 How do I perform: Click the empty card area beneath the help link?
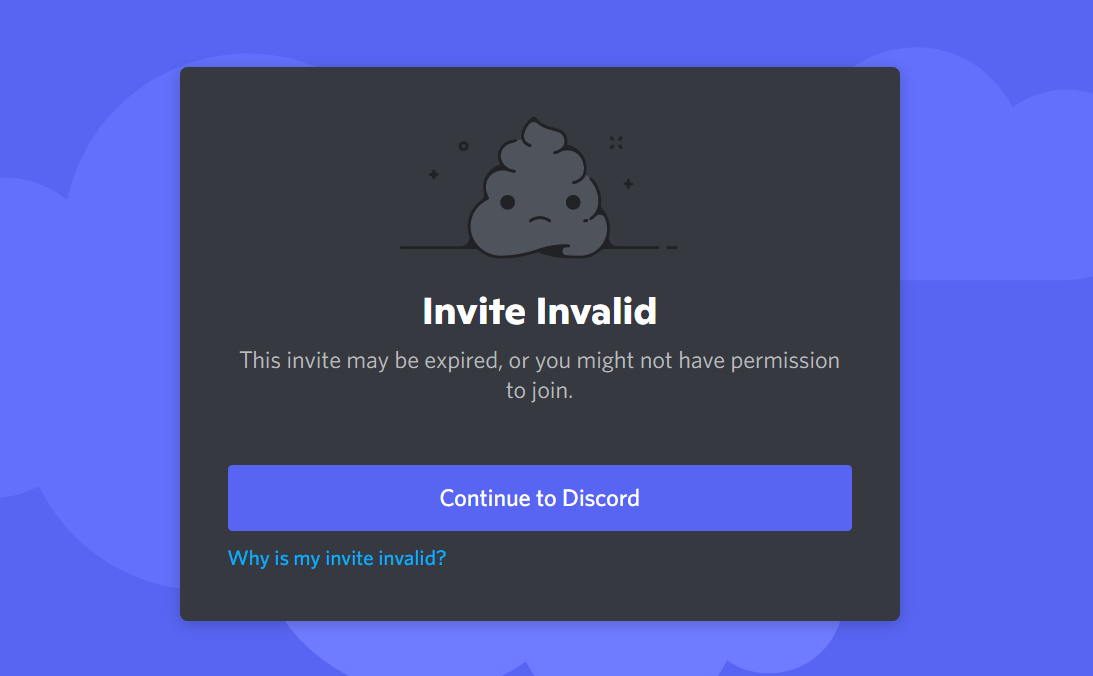coord(540,596)
